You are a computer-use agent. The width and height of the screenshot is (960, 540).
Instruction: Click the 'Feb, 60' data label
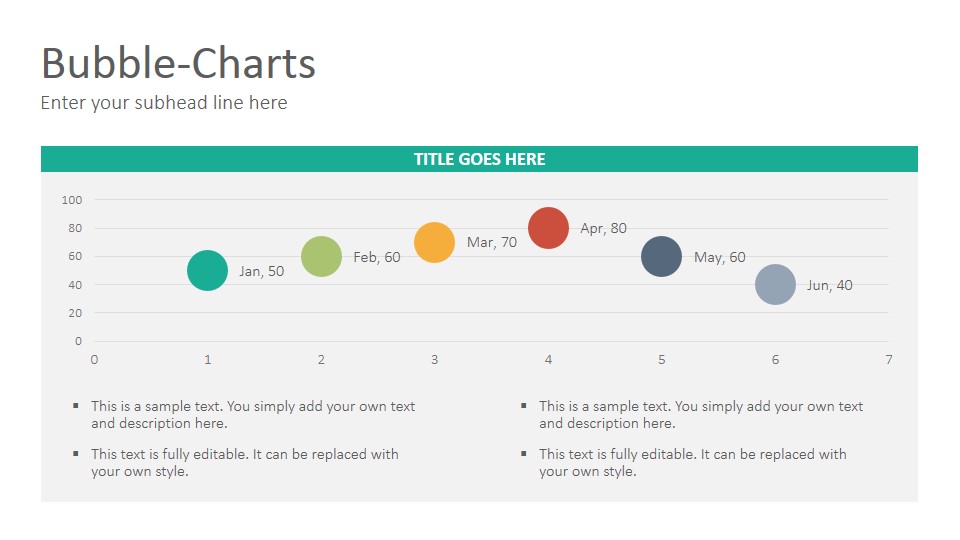[x=377, y=257]
